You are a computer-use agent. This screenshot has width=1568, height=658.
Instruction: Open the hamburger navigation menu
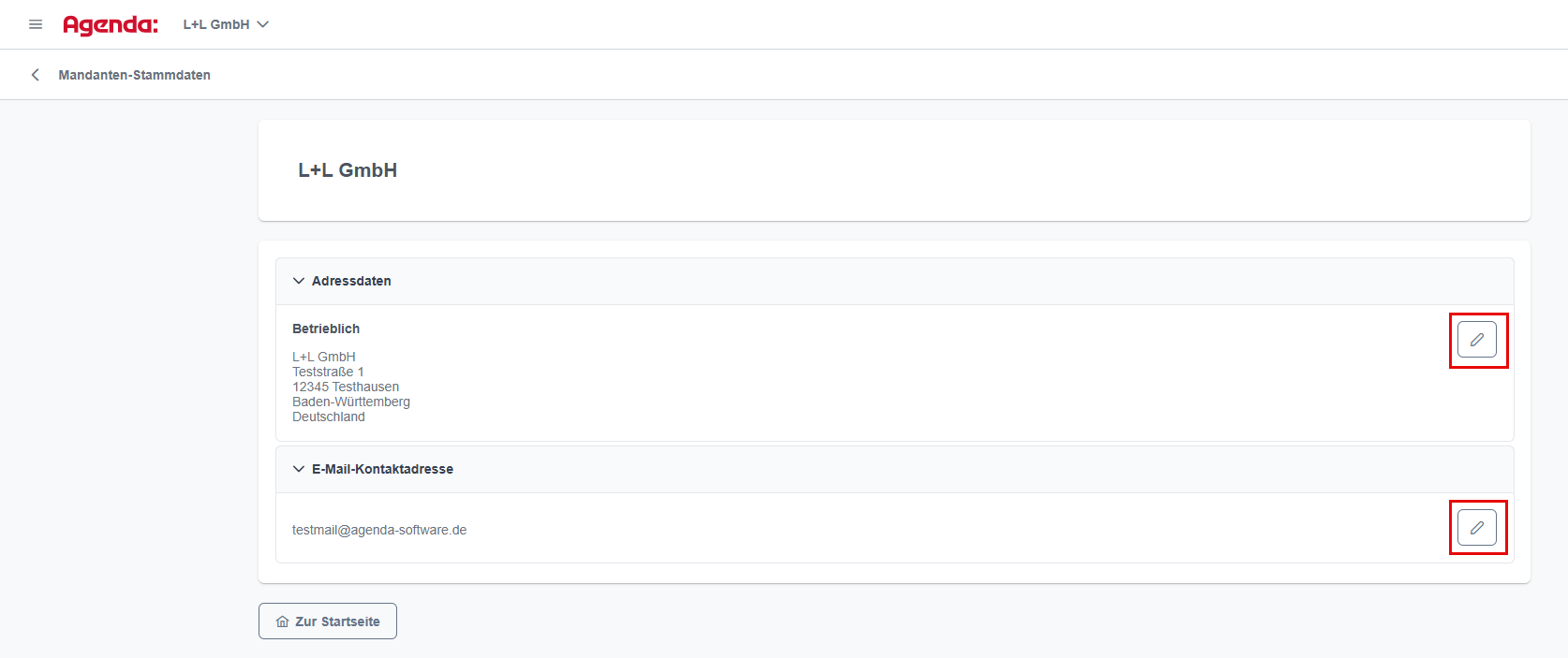(x=36, y=24)
